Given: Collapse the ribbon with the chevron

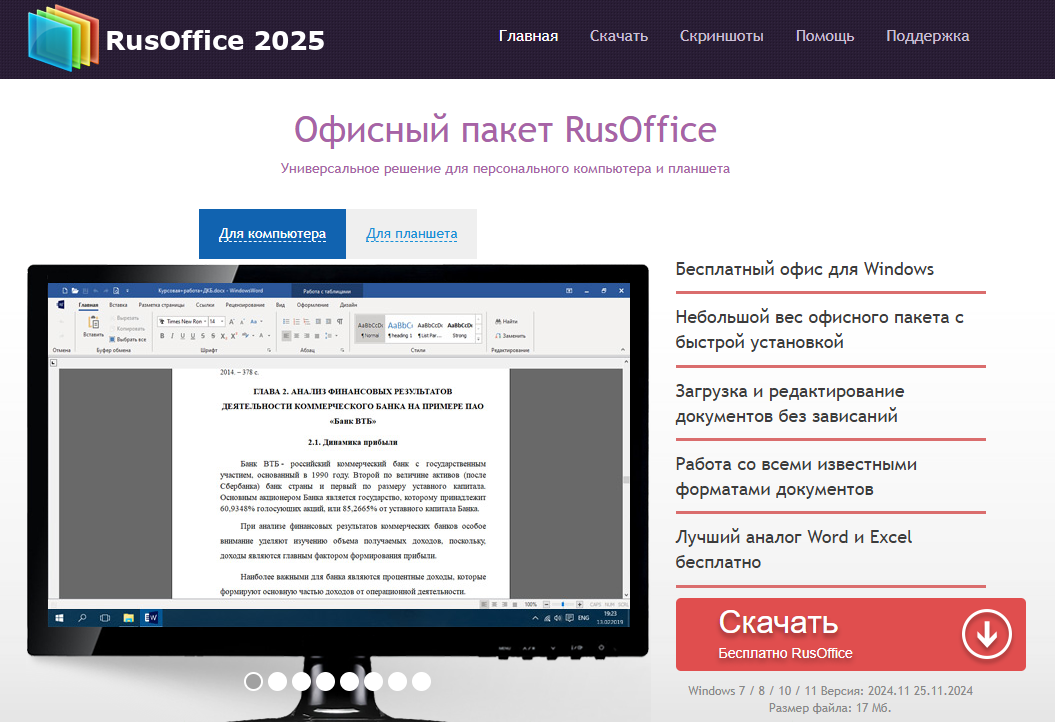Looking at the screenshot, I should point(622,350).
